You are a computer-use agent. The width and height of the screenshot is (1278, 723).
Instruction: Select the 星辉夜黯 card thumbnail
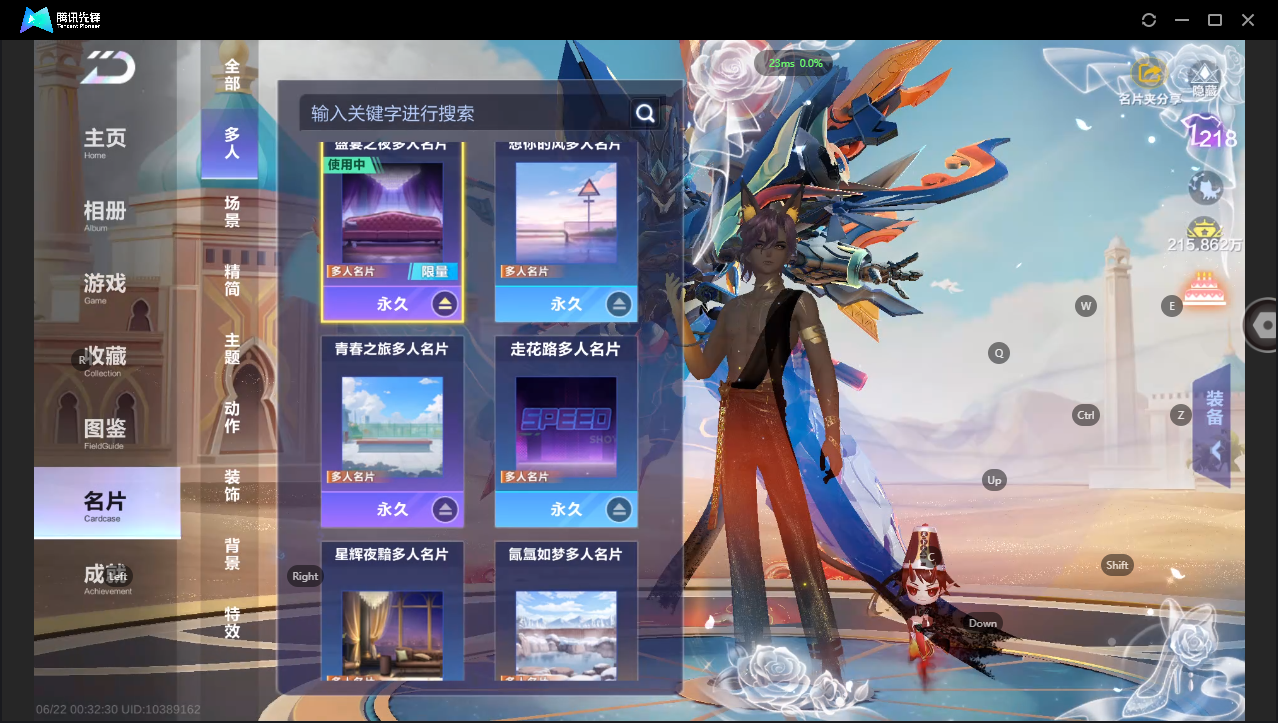392,635
